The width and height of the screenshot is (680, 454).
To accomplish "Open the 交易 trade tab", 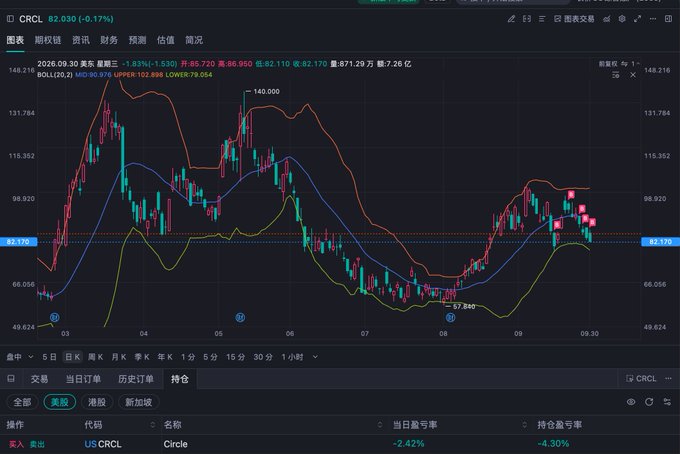I will point(39,379).
